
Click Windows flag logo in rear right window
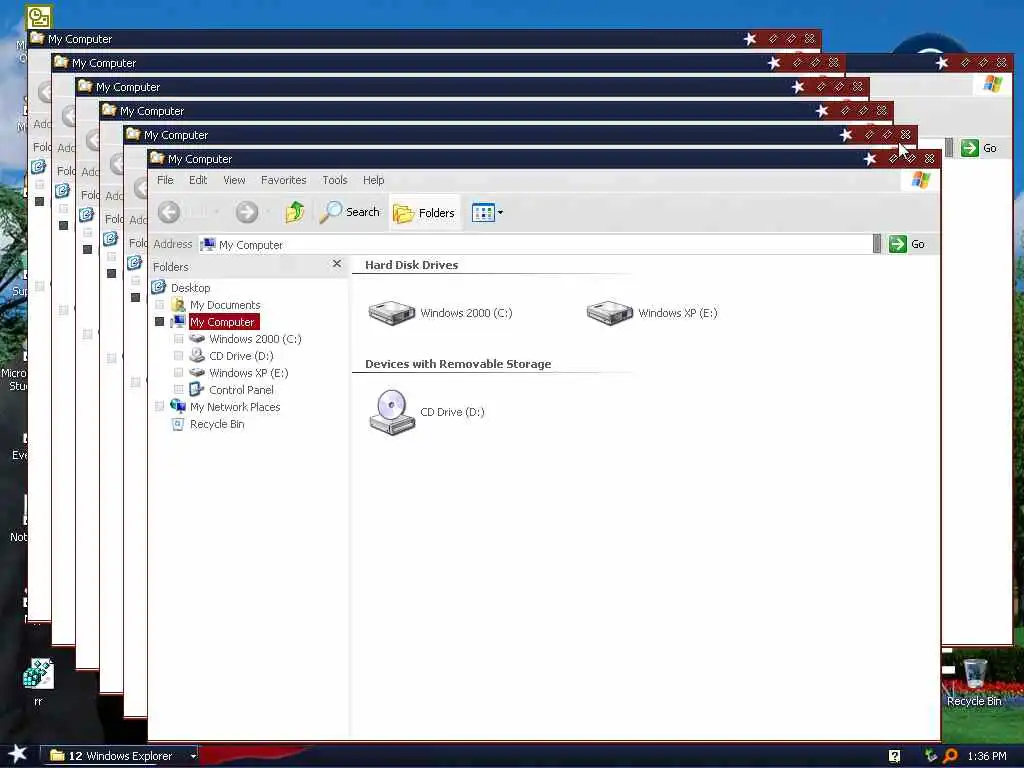tap(993, 84)
